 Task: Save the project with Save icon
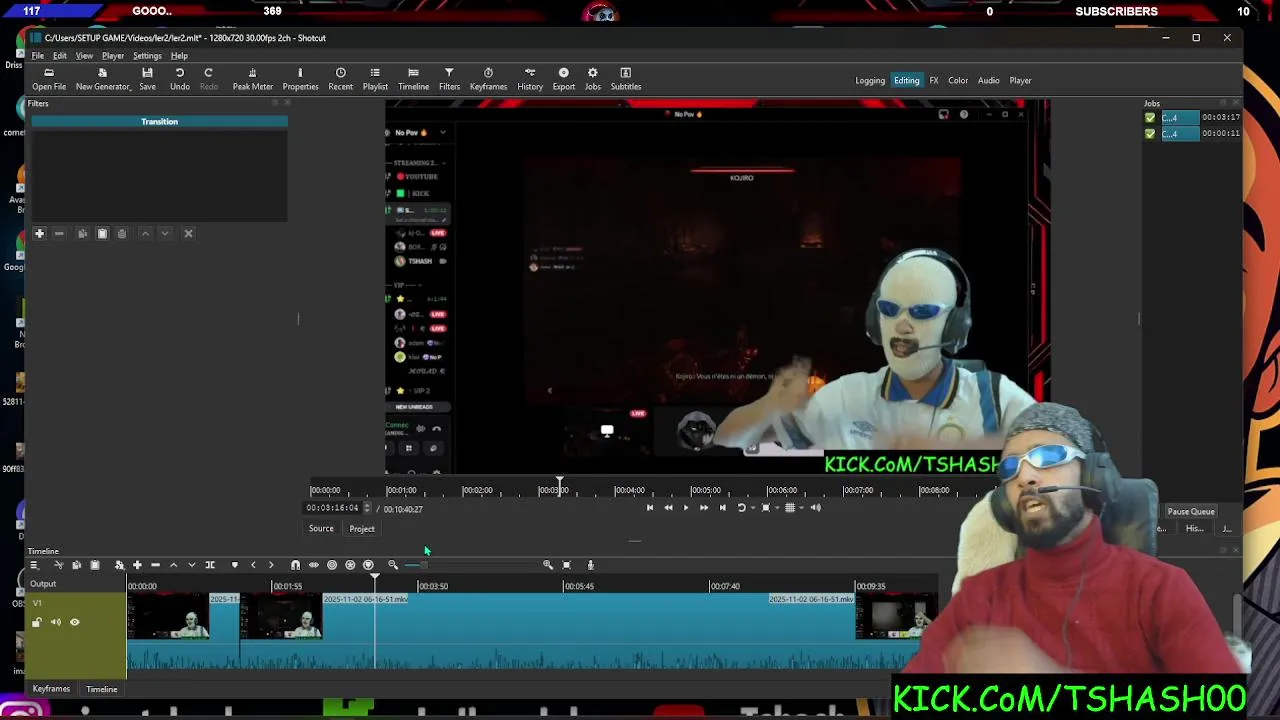tap(147, 79)
